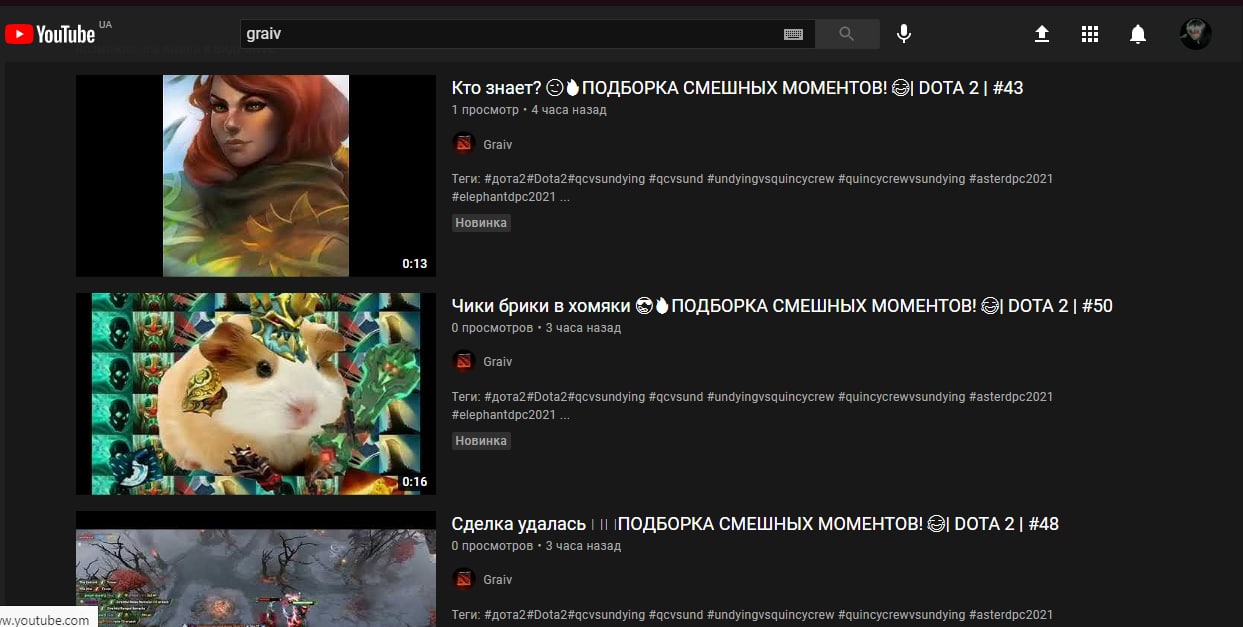
Task: Click '0 просмотров • 3 часа назад' under video #50
Action: click(x=536, y=328)
